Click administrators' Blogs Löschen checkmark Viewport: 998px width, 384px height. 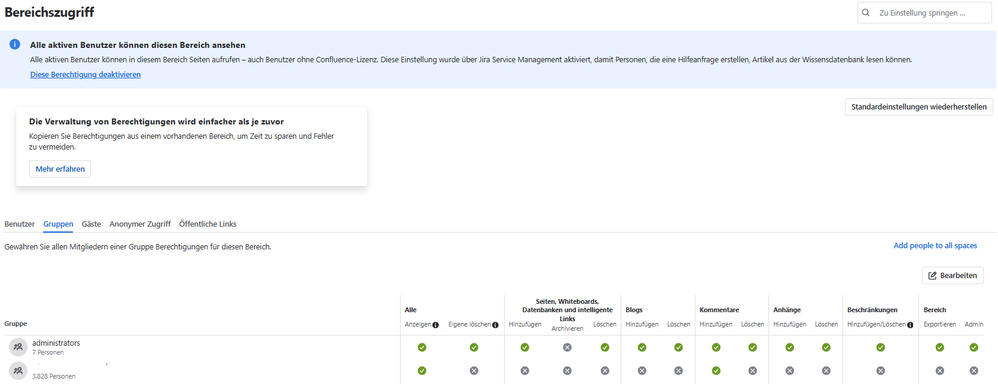coord(678,347)
